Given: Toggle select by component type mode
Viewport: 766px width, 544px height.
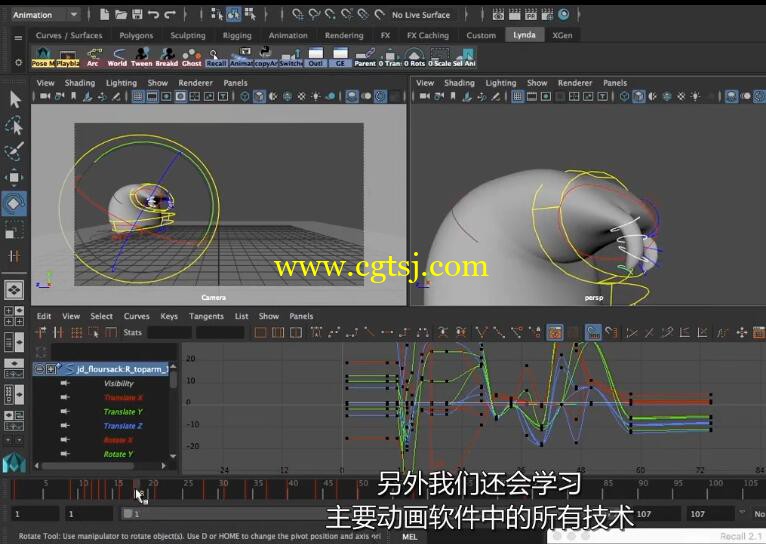Looking at the screenshot, I should click(250, 15).
